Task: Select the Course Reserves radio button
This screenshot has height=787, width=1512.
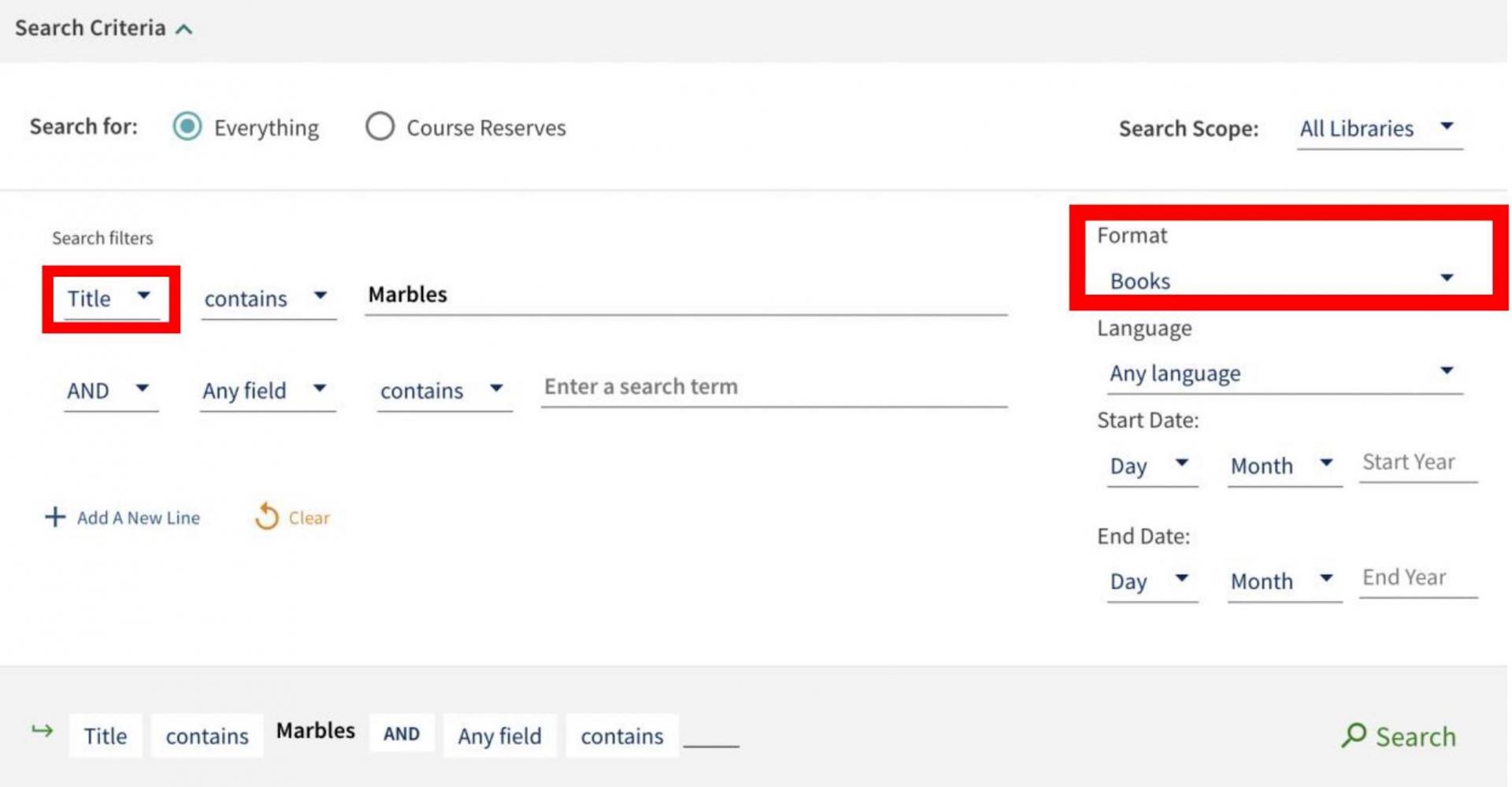Action: [380, 126]
